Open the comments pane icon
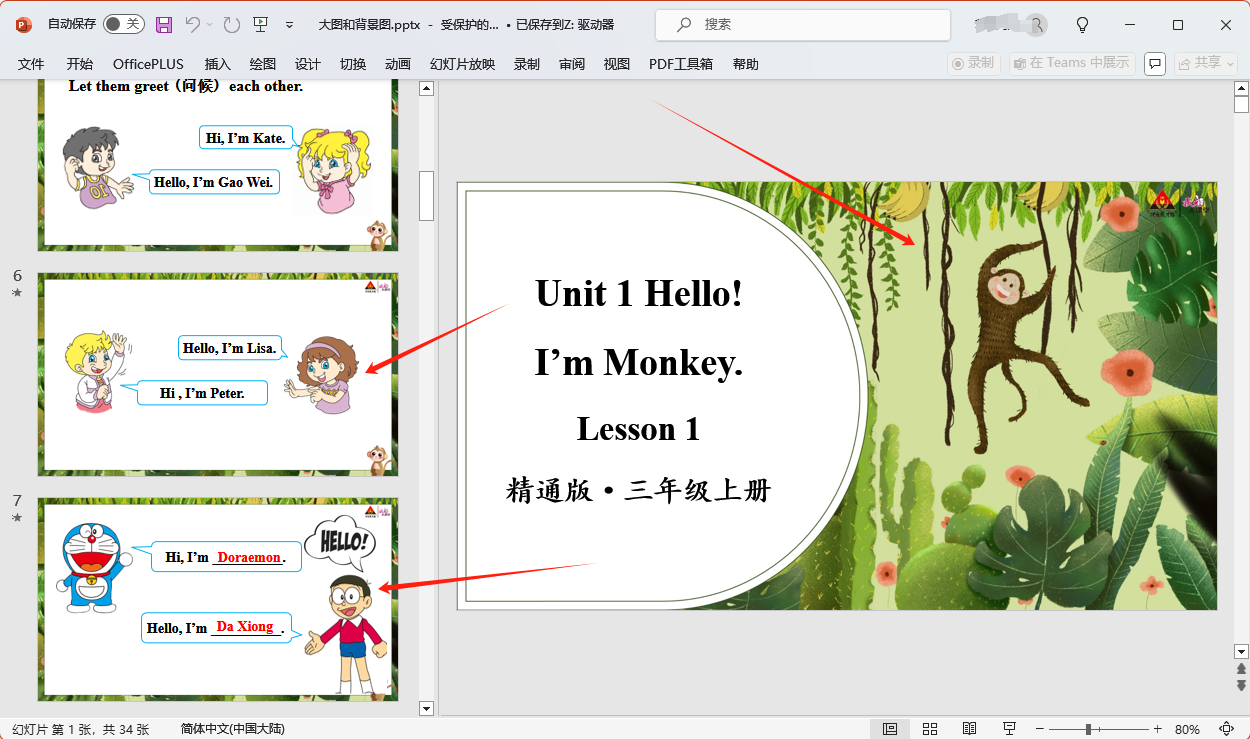 click(x=1155, y=63)
